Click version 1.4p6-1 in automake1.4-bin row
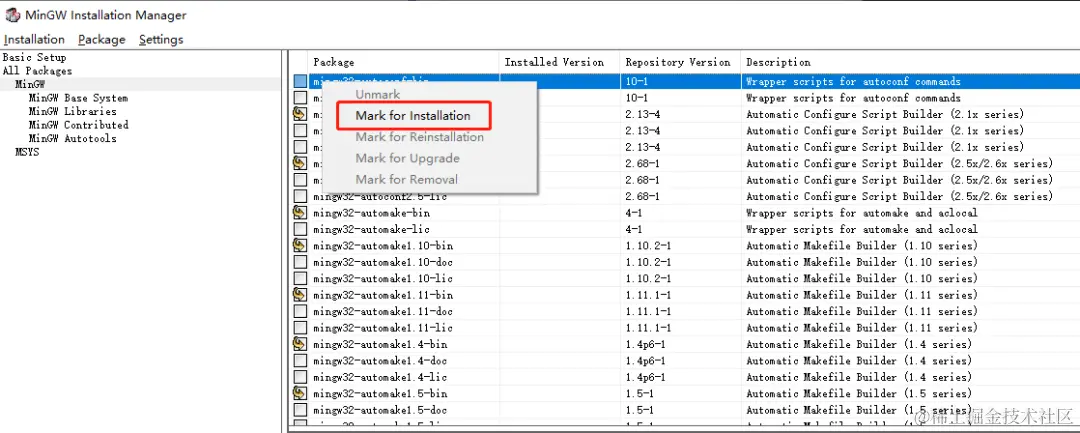 coord(645,344)
